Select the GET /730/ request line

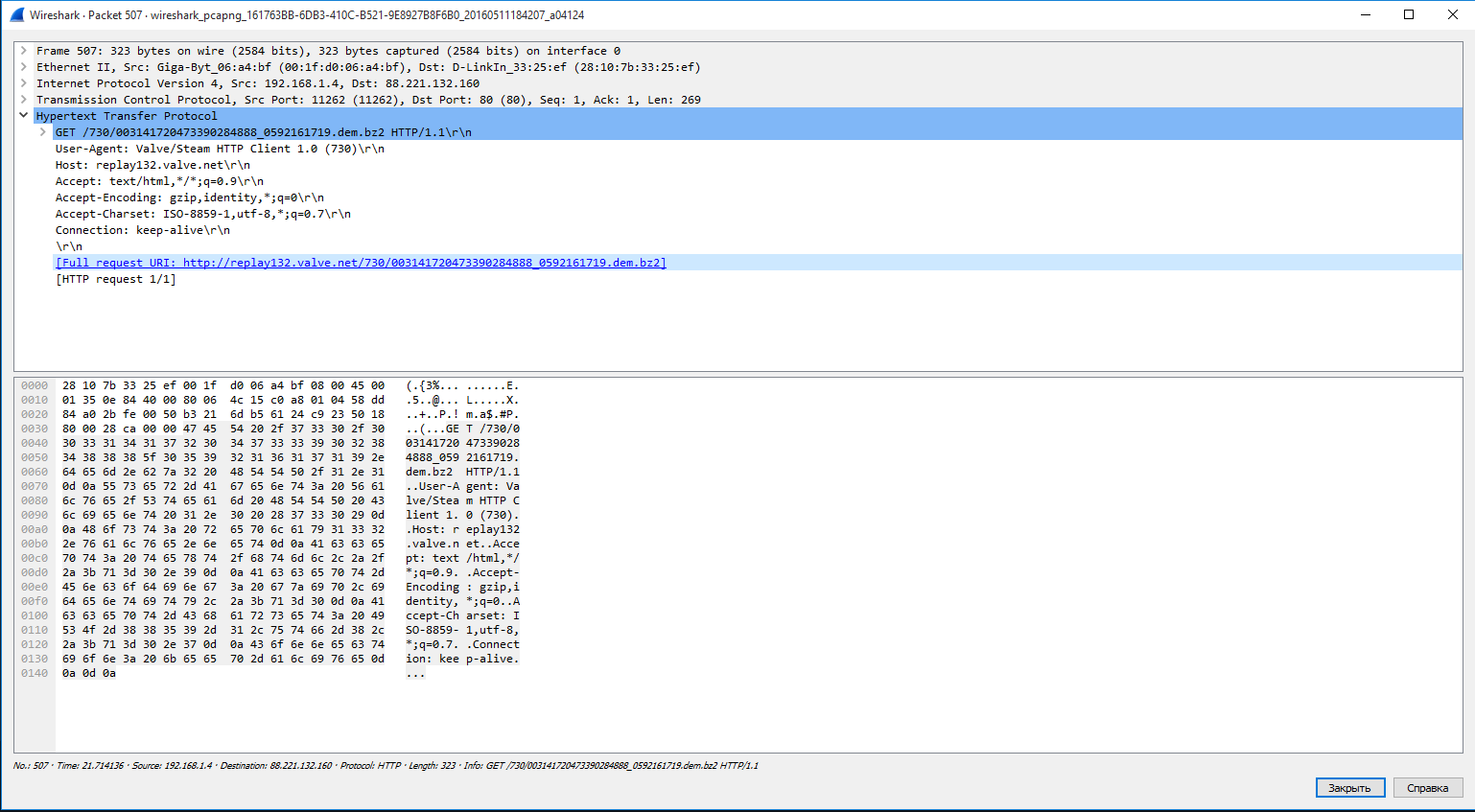tap(758, 132)
